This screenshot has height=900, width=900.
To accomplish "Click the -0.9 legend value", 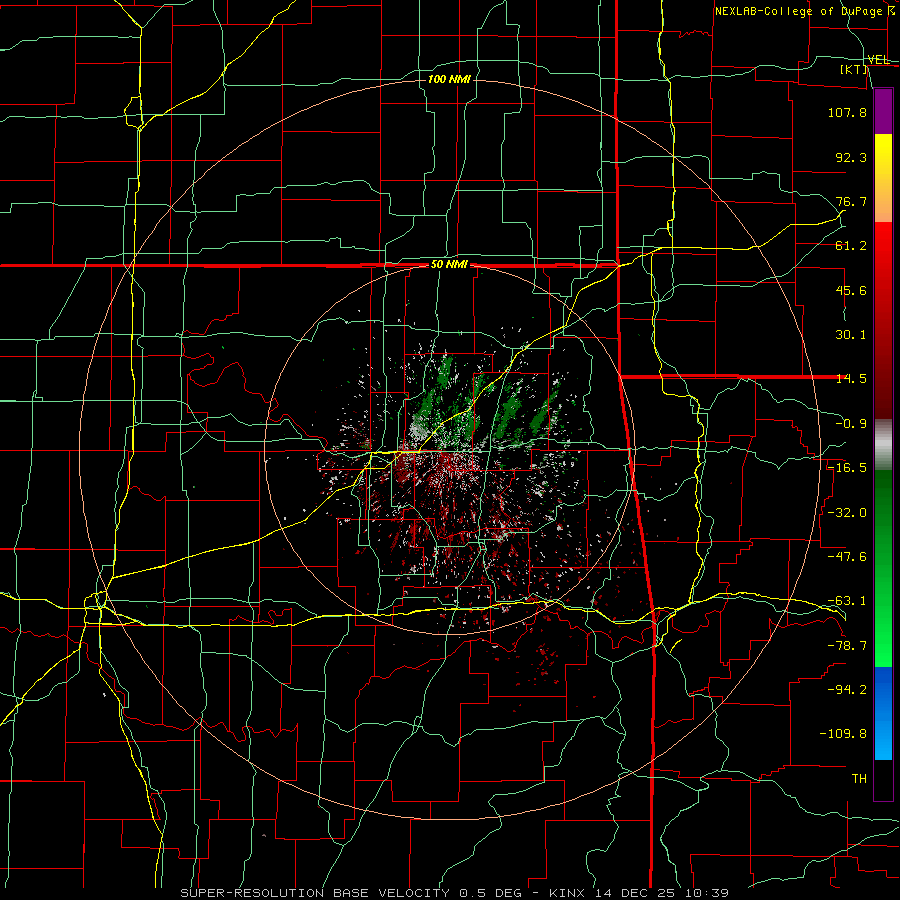I will (851, 424).
